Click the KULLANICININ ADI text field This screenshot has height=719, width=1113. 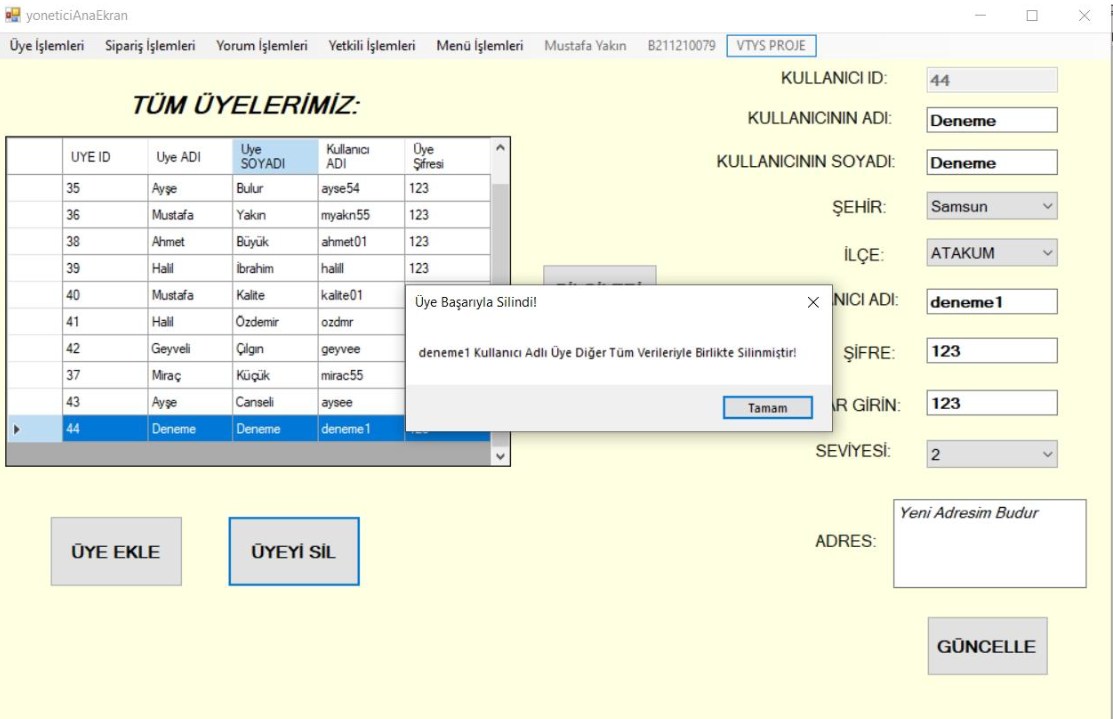991,120
